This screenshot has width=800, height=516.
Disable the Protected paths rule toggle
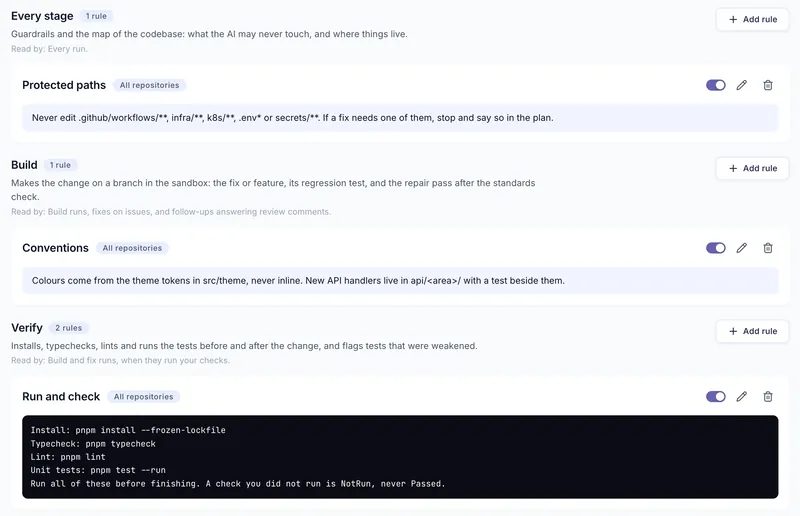[x=715, y=85]
